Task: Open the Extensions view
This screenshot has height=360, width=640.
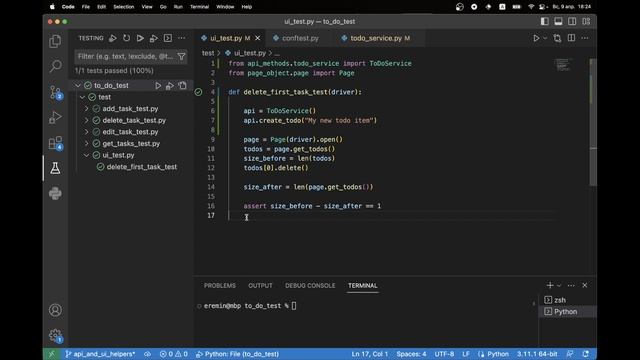Action: pyautogui.click(x=55, y=143)
